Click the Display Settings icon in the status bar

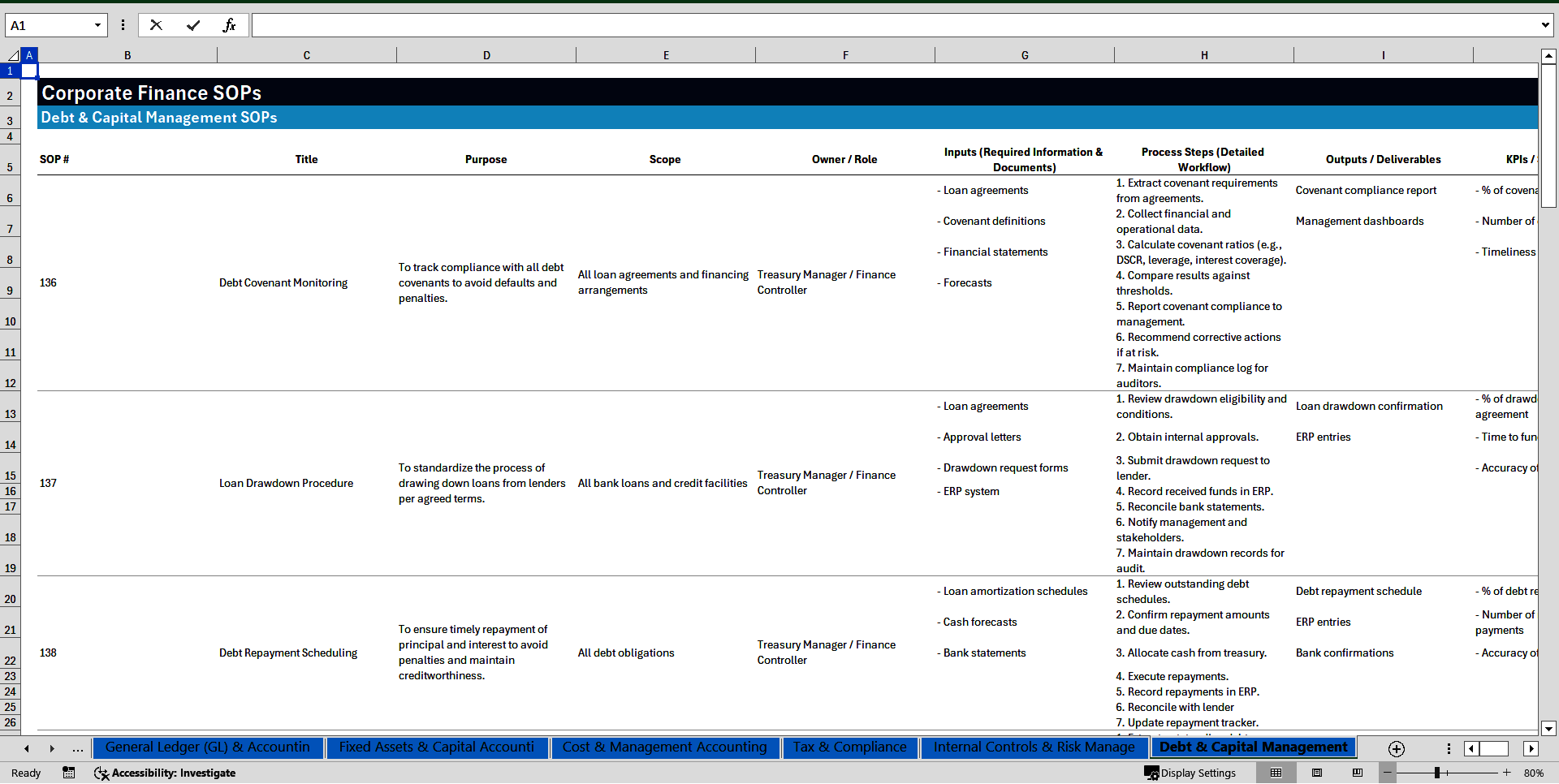(x=1151, y=773)
